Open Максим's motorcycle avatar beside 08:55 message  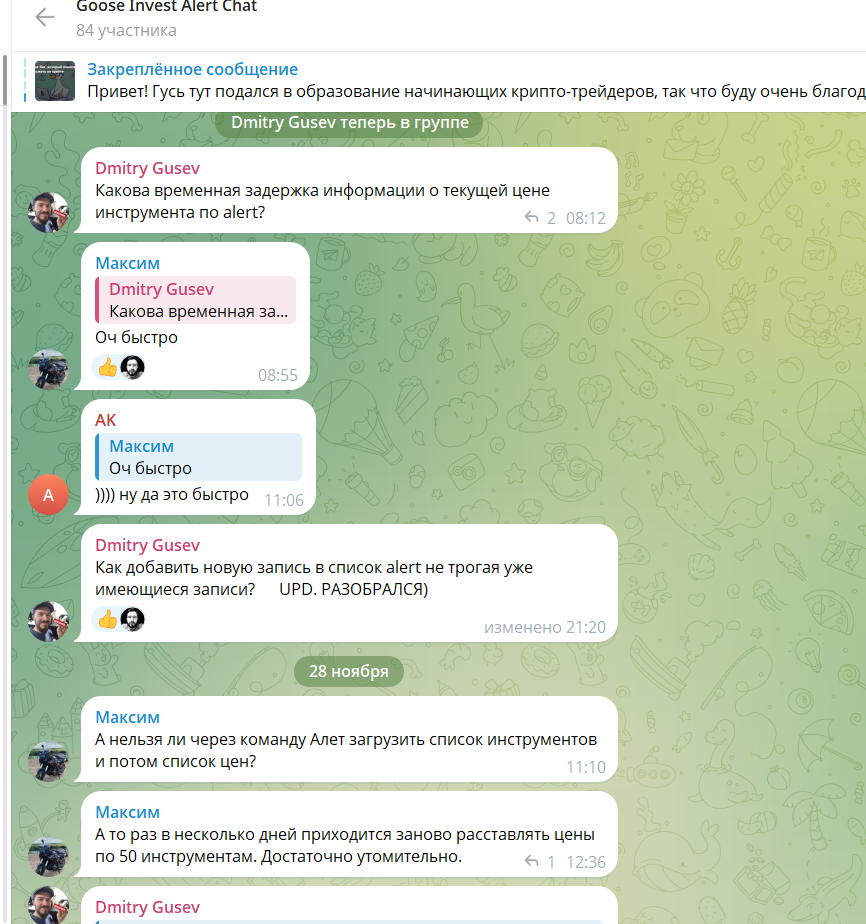[48, 369]
